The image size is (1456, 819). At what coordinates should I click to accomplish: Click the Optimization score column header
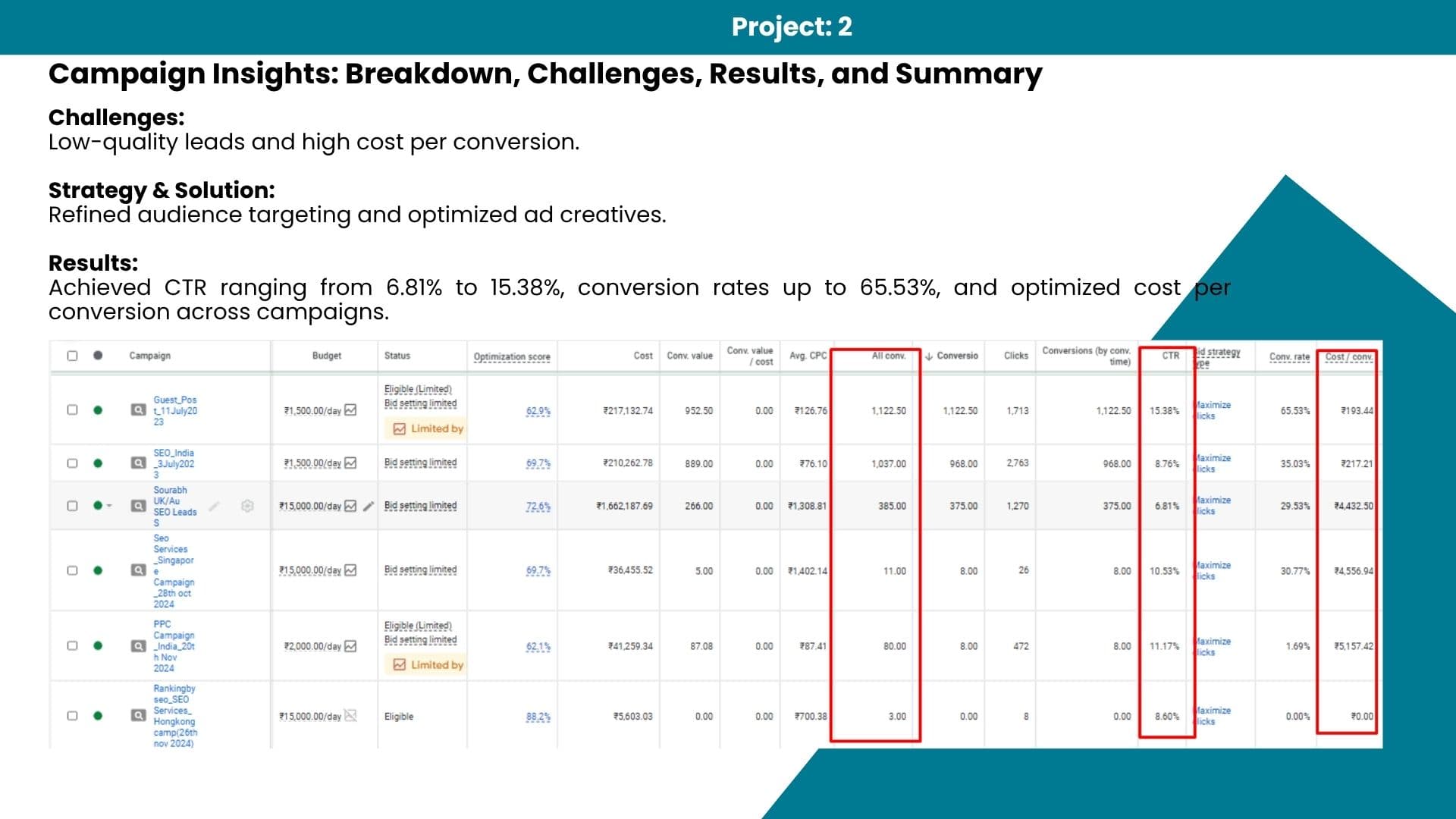[x=512, y=356]
